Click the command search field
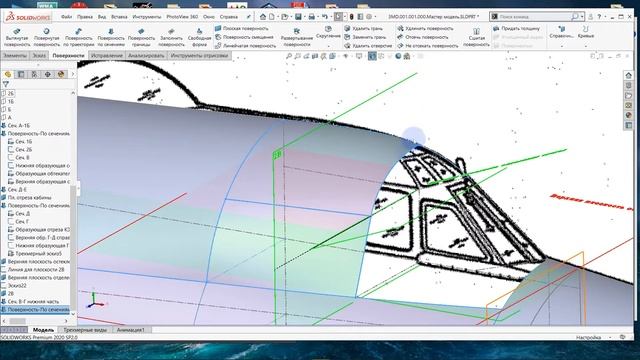640x360 pixels. click(535, 17)
